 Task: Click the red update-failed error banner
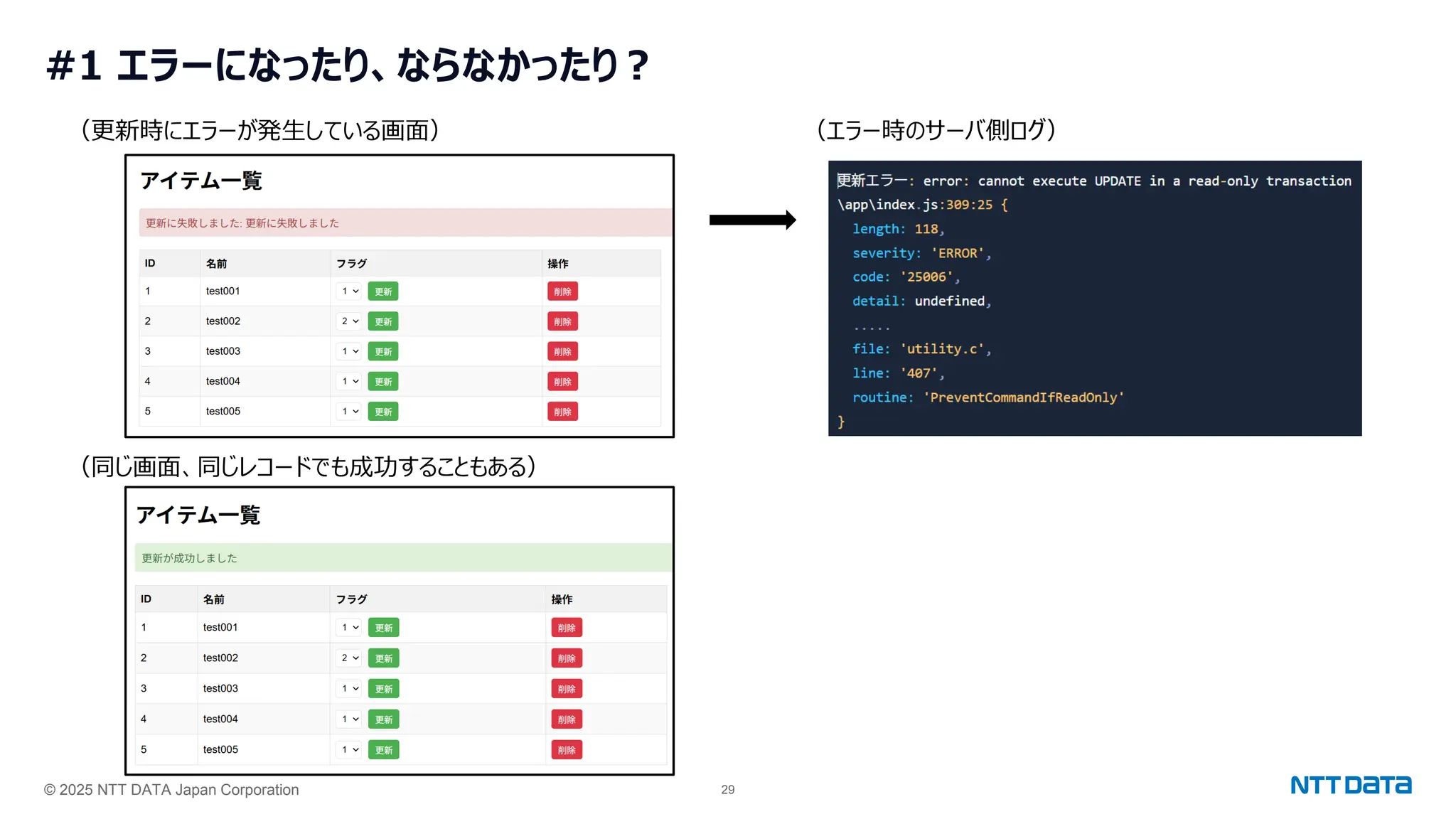[405, 223]
